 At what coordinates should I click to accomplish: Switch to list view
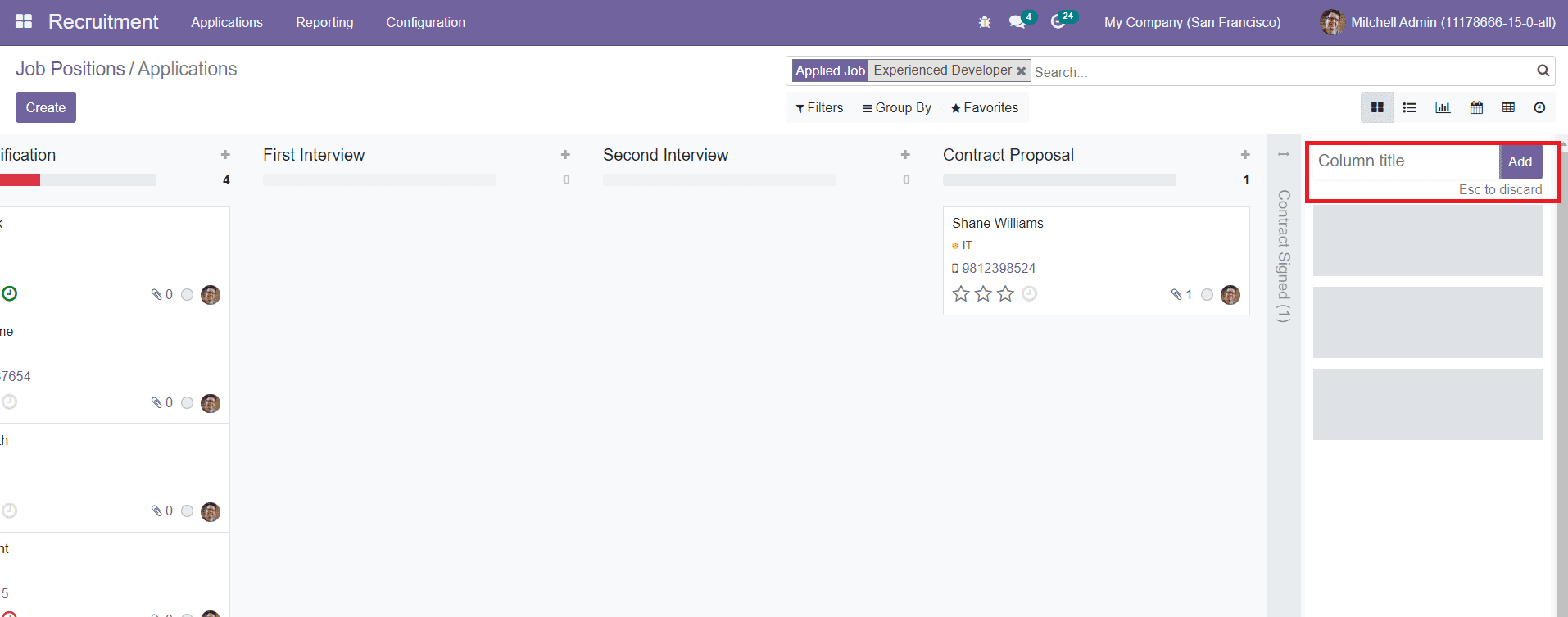(1409, 107)
